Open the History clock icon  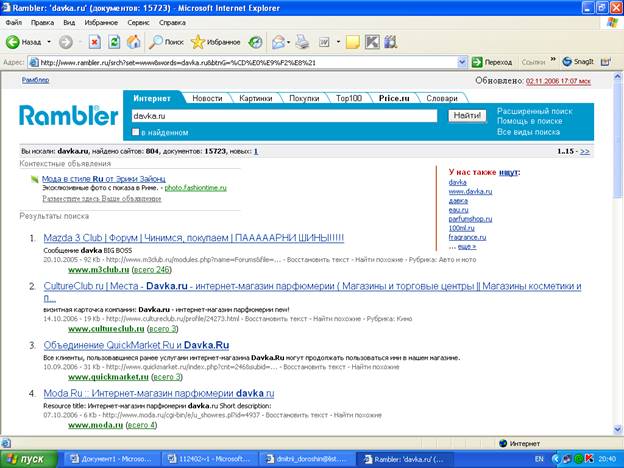point(255,42)
